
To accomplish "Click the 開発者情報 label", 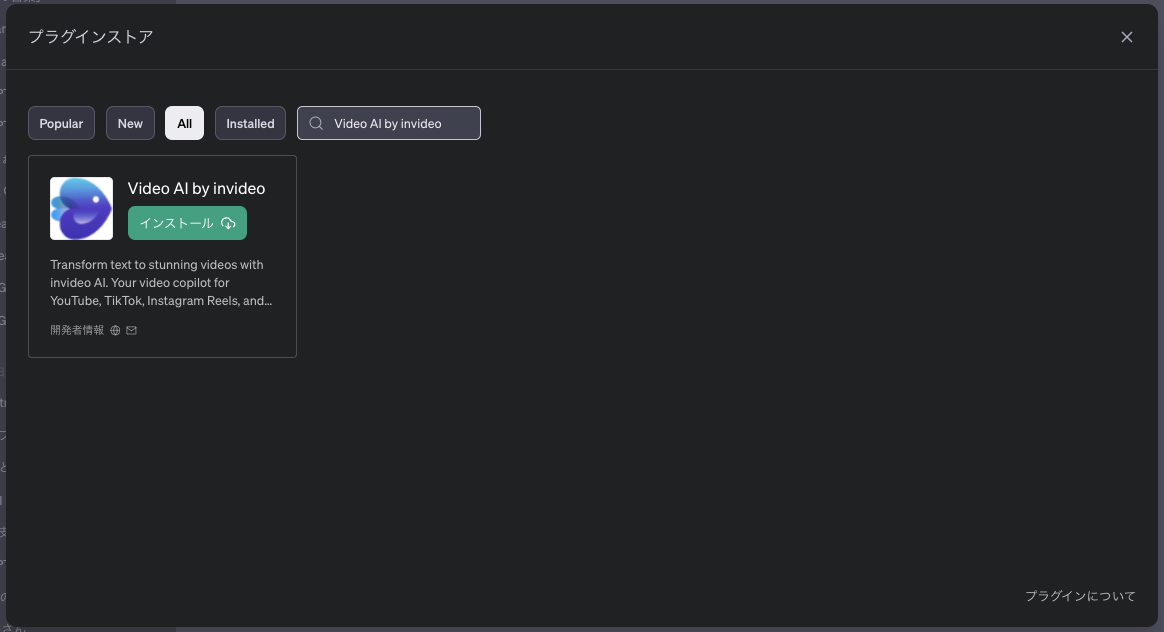I will click(77, 330).
